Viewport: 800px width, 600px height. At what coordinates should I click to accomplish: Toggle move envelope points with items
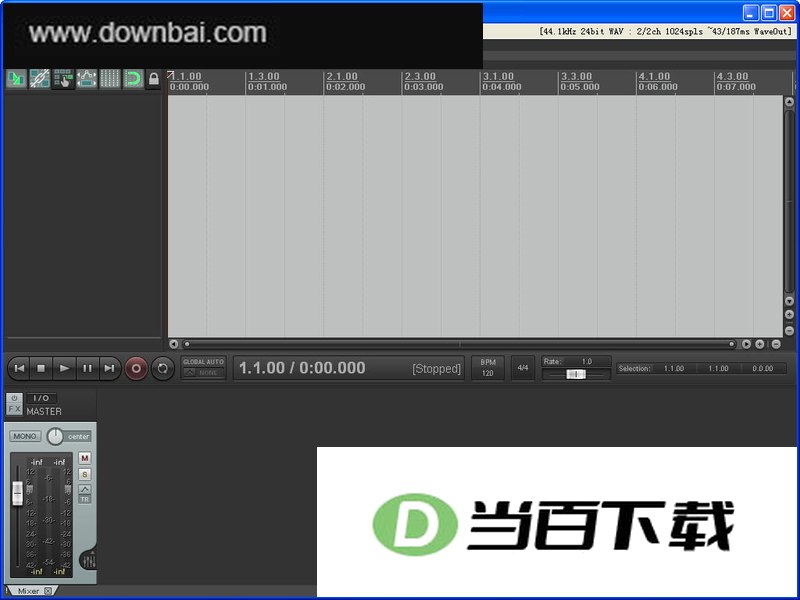click(x=86, y=79)
